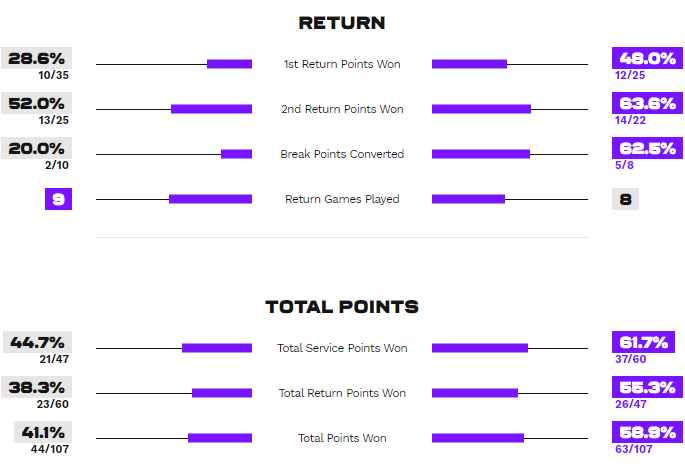Click left bar for 2nd Return Points Won
The image size is (685, 472).
(211, 109)
